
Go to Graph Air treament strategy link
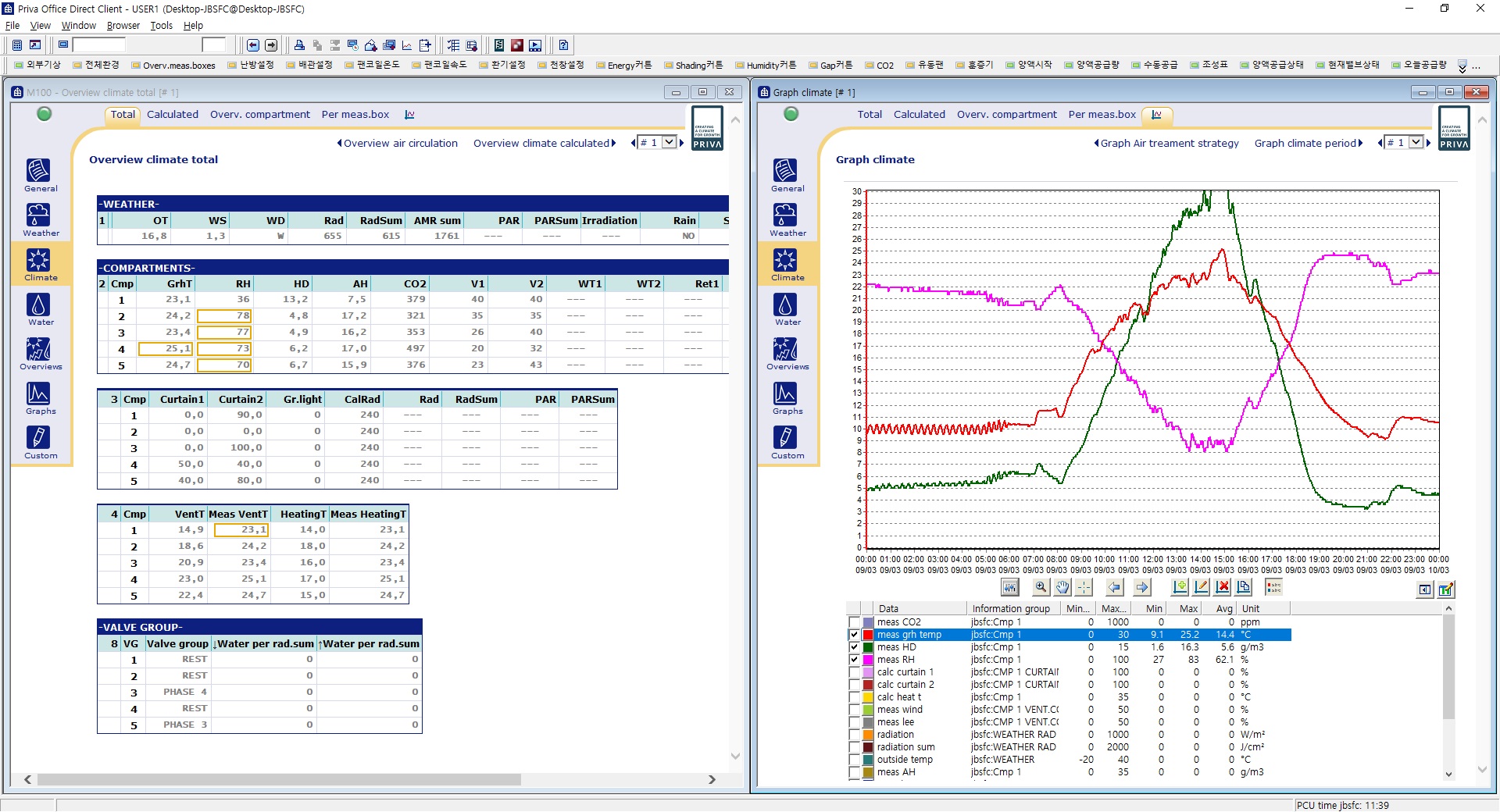click(x=1166, y=143)
